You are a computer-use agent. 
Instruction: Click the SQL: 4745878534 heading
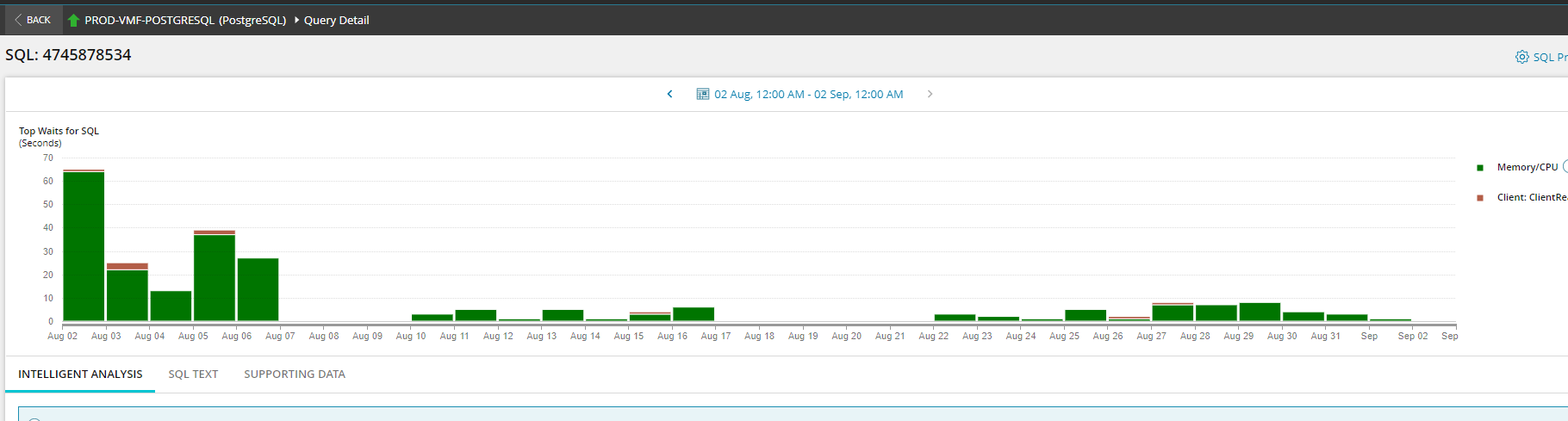(68, 55)
